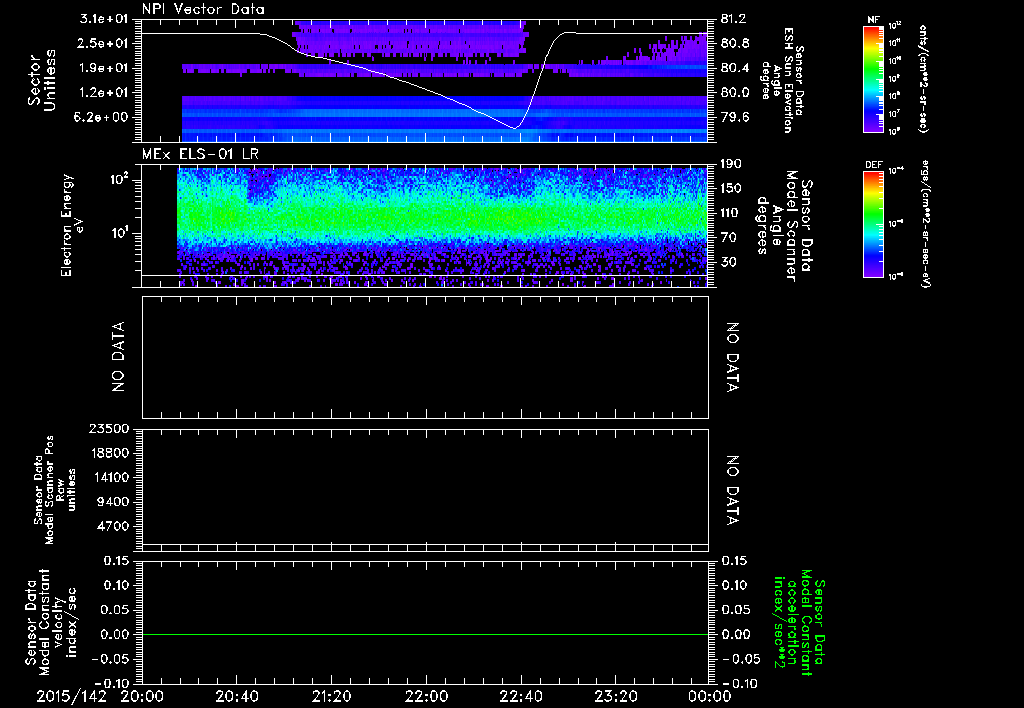Click the Electron Energy eV axis label
Image resolution: width=1024 pixels, height=708 pixels.
point(73,223)
